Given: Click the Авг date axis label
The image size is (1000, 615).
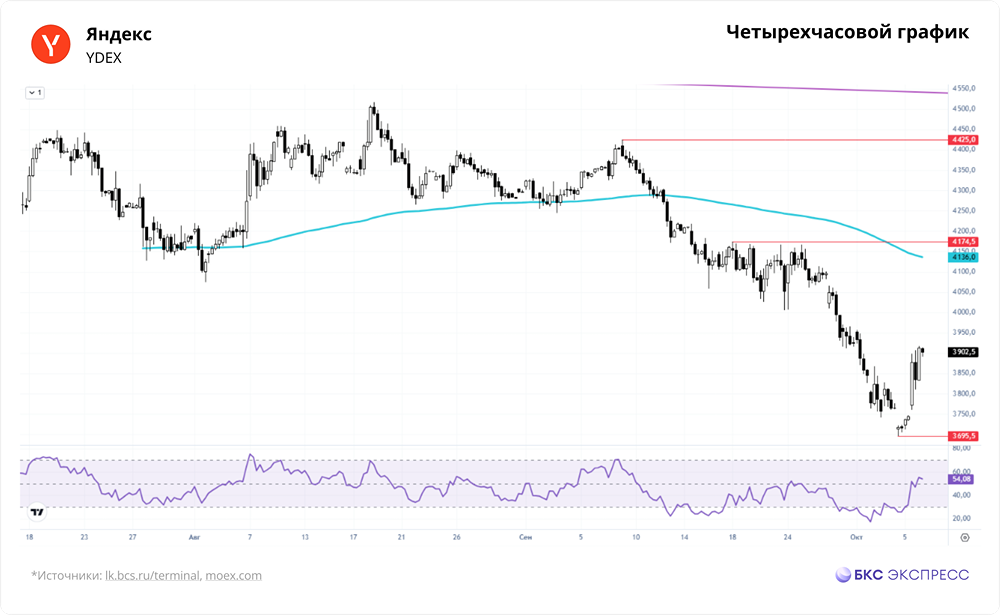Looking at the screenshot, I should [x=195, y=537].
